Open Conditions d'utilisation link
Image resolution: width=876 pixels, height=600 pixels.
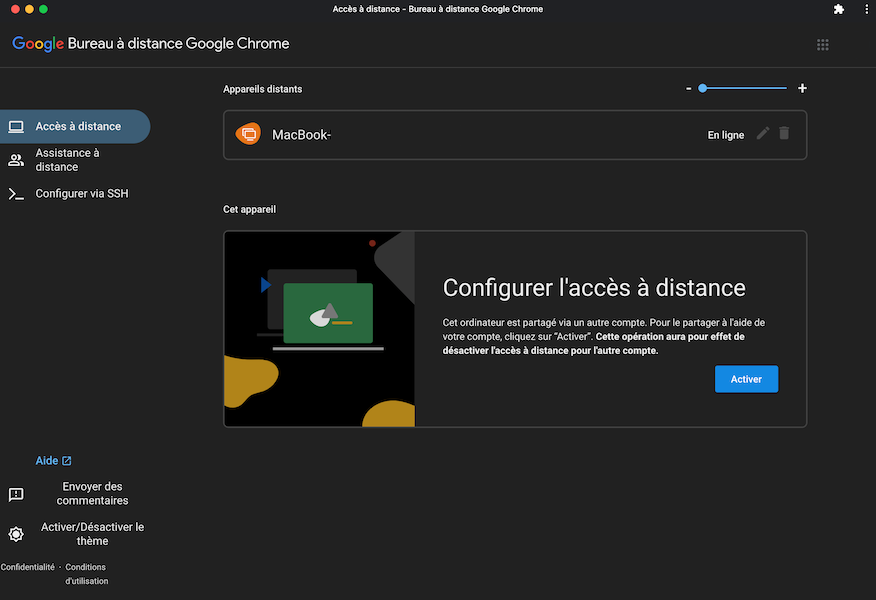(x=86, y=574)
